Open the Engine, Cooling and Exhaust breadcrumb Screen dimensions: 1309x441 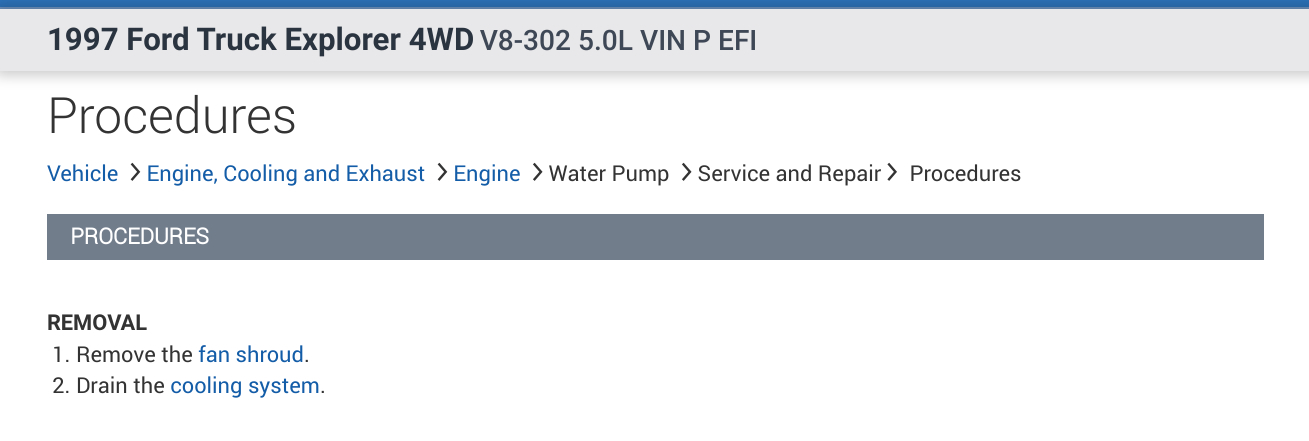(x=285, y=174)
